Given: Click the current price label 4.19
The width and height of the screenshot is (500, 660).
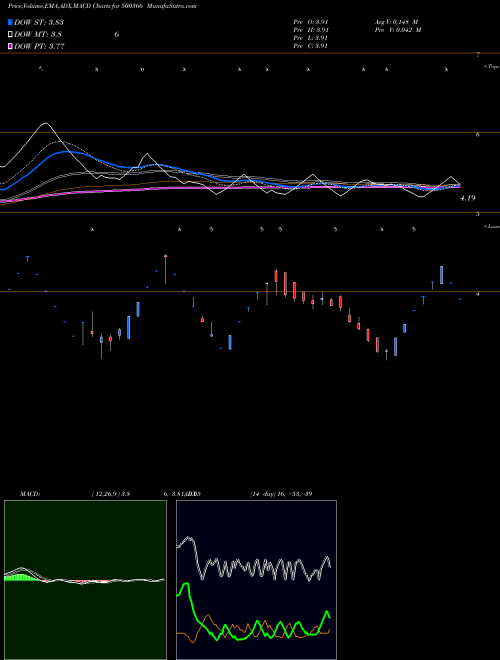Looking at the screenshot, I should pos(467,198).
